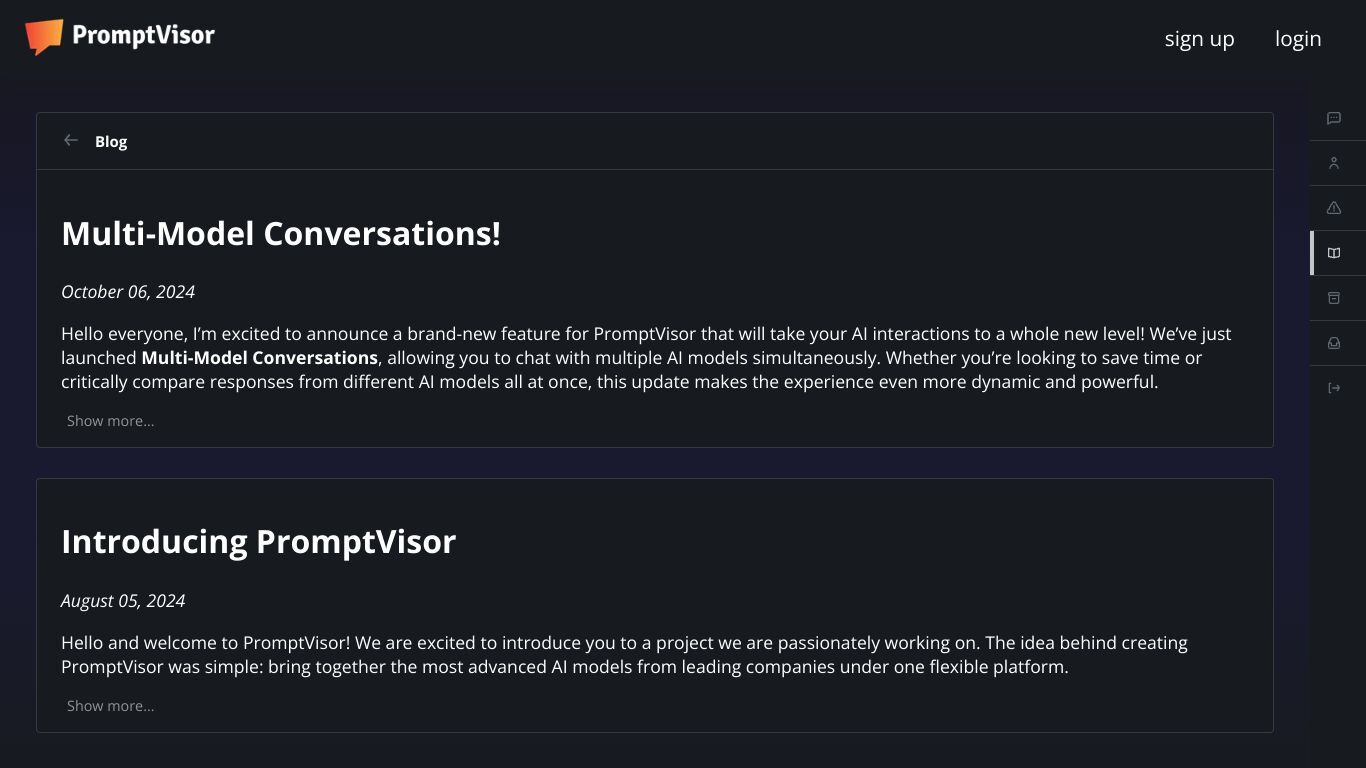The width and height of the screenshot is (1366, 768).
Task: Open the inbox tray icon in sidebar
Action: tap(1333, 343)
